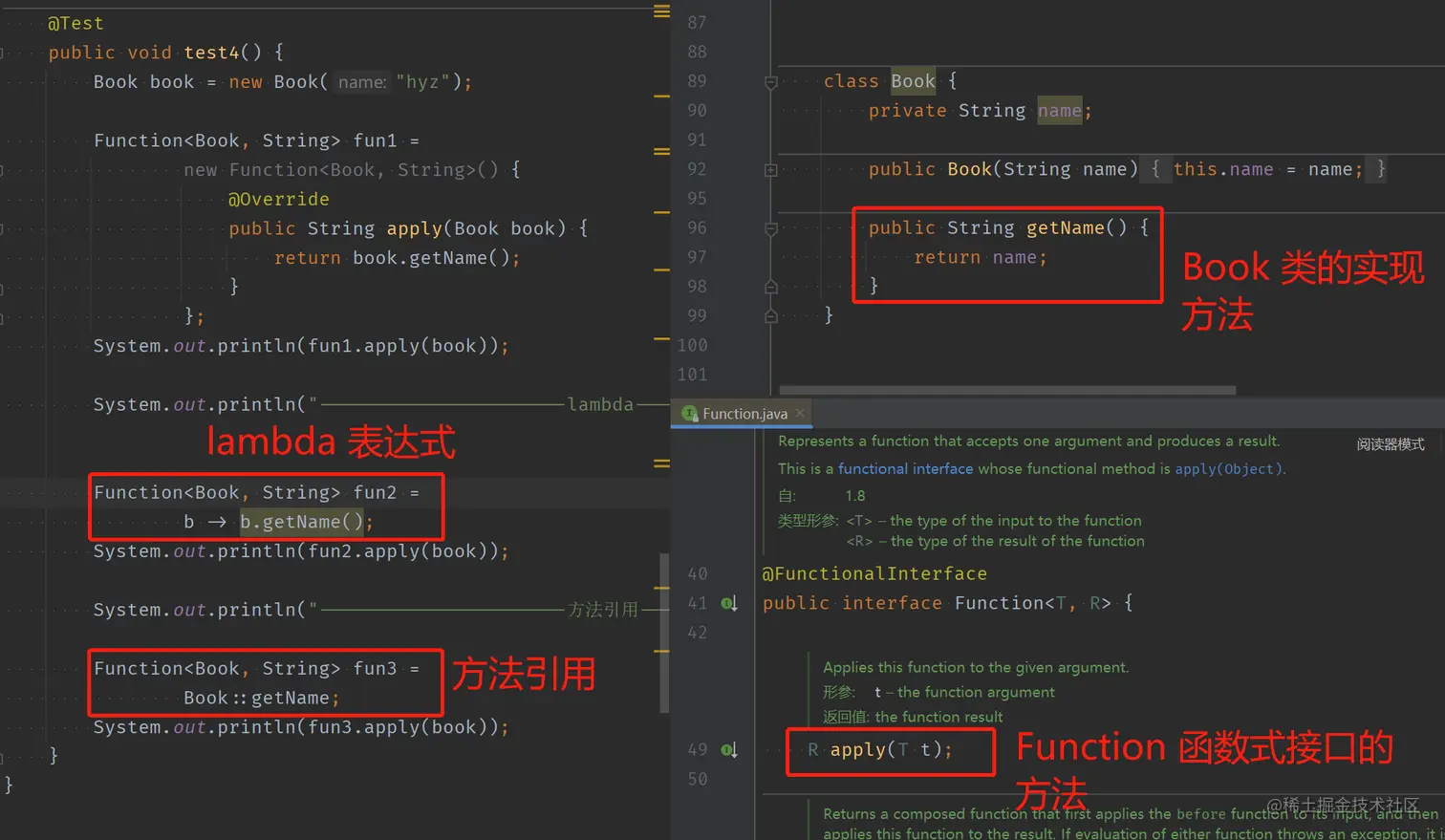Click the highlighted name field on line 90
This screenshot has height=840, width=1445.
(x=1060, y=111)
